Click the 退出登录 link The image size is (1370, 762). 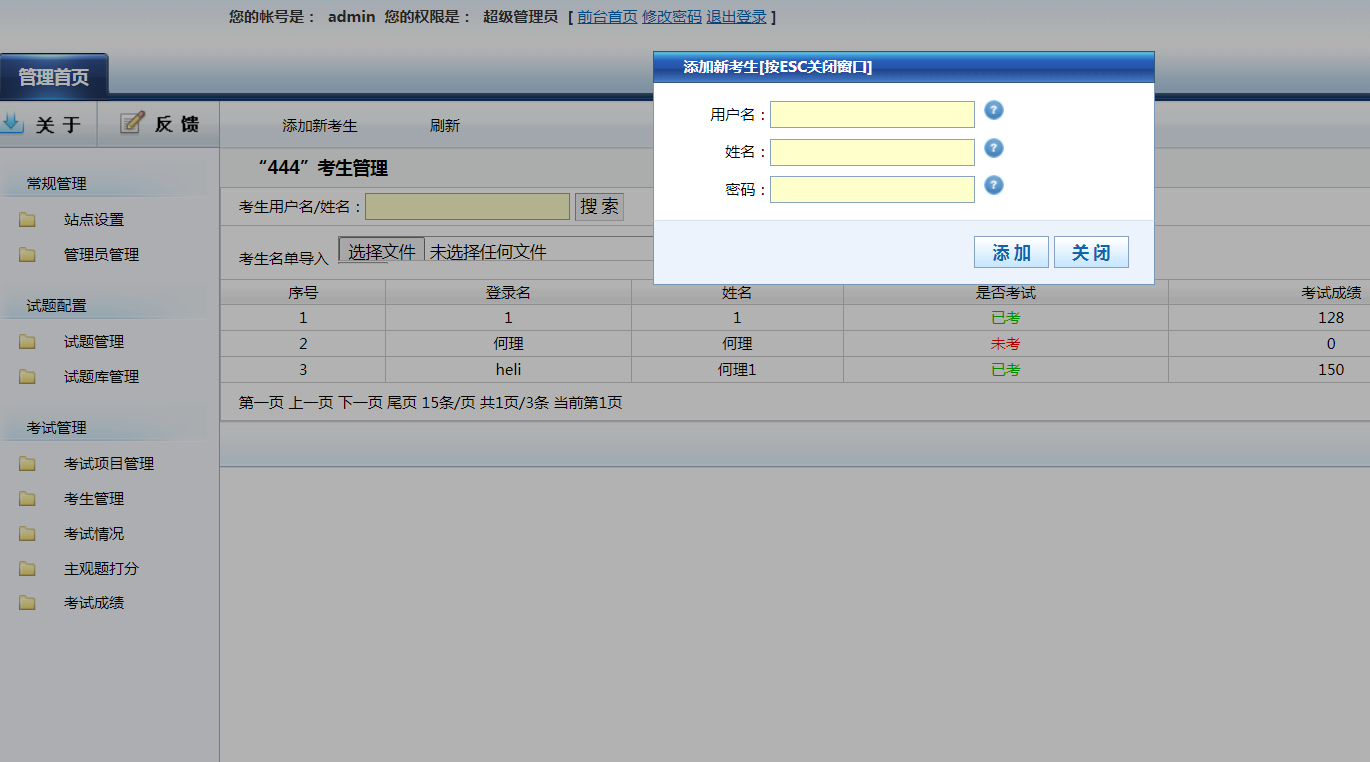pos(736,17)
